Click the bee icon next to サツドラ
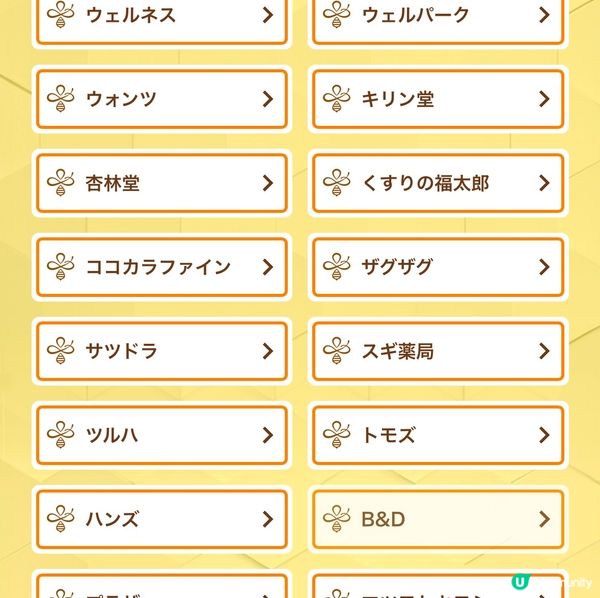This screenshot has width=600, height=598. (x=60, y=350)
